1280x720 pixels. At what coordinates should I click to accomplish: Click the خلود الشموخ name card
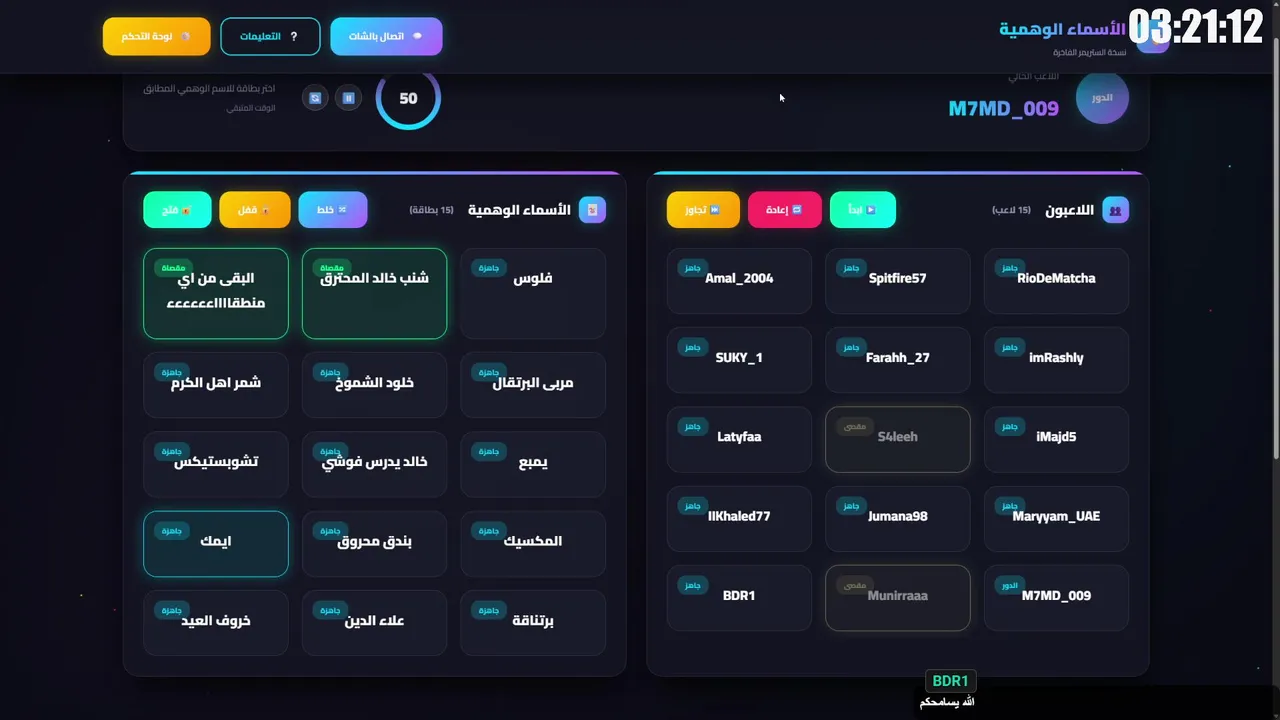pyautogui.click(x=374, y=385)
